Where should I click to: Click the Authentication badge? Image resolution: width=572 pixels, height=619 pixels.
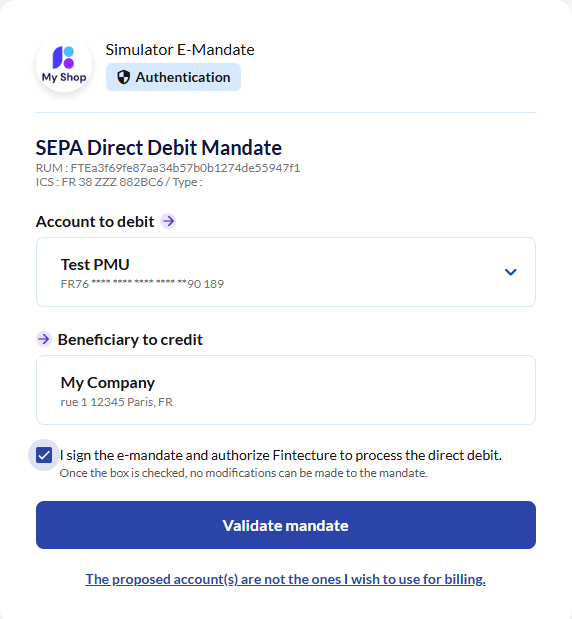point(173,77)
